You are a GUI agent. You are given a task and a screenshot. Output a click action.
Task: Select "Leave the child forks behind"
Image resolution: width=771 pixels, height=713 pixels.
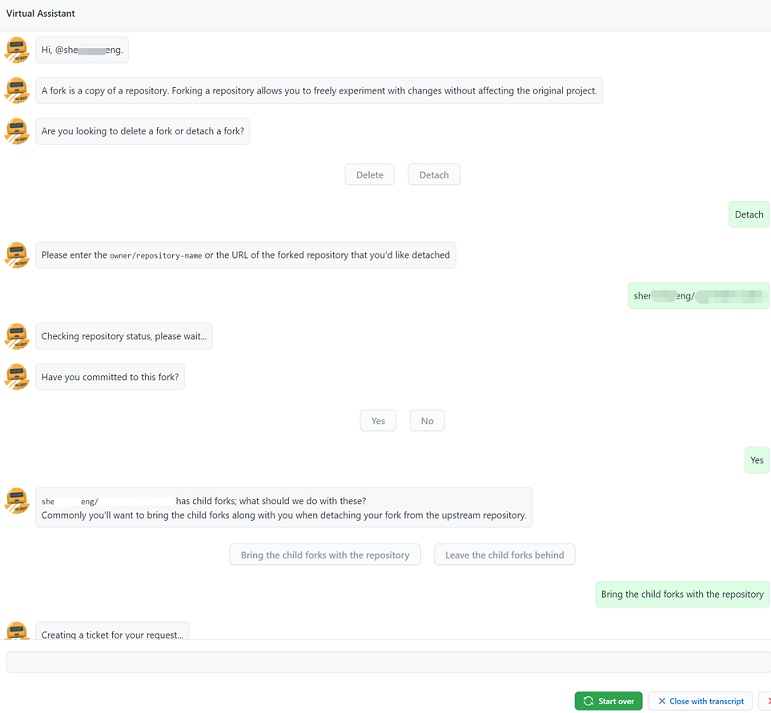(505, 555)
